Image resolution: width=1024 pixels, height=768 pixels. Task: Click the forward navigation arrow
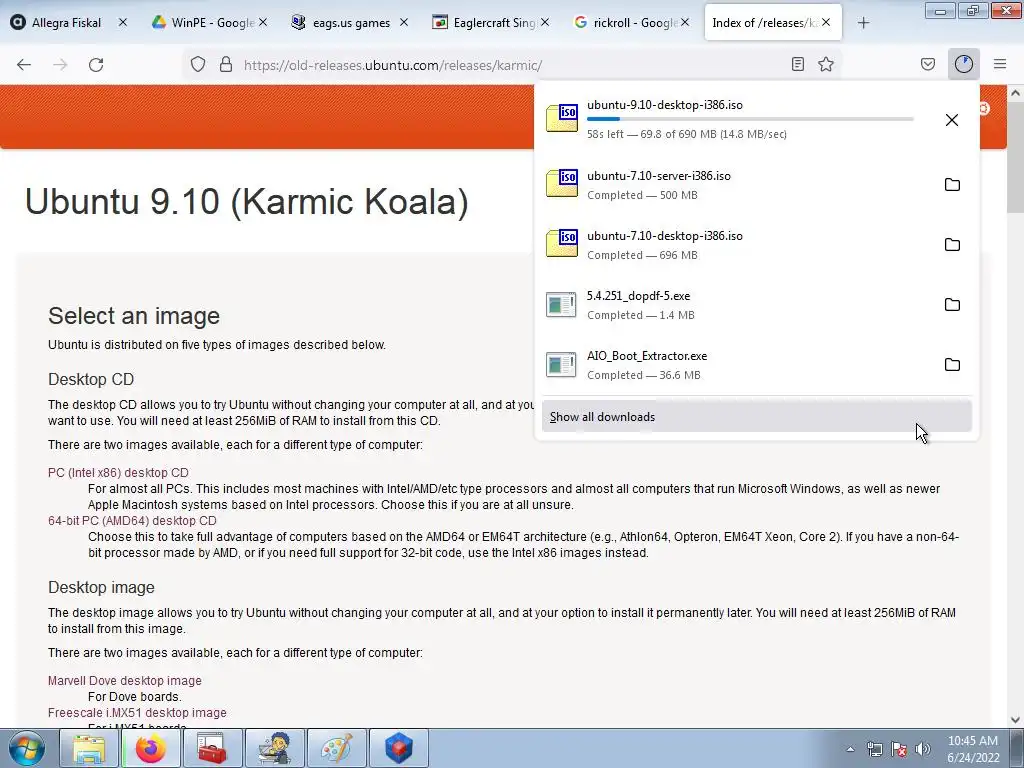[x=60, y=65]
